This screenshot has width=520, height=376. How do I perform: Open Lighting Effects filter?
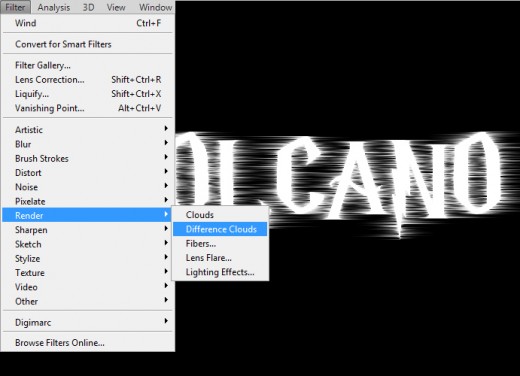(x=220, y=272)
